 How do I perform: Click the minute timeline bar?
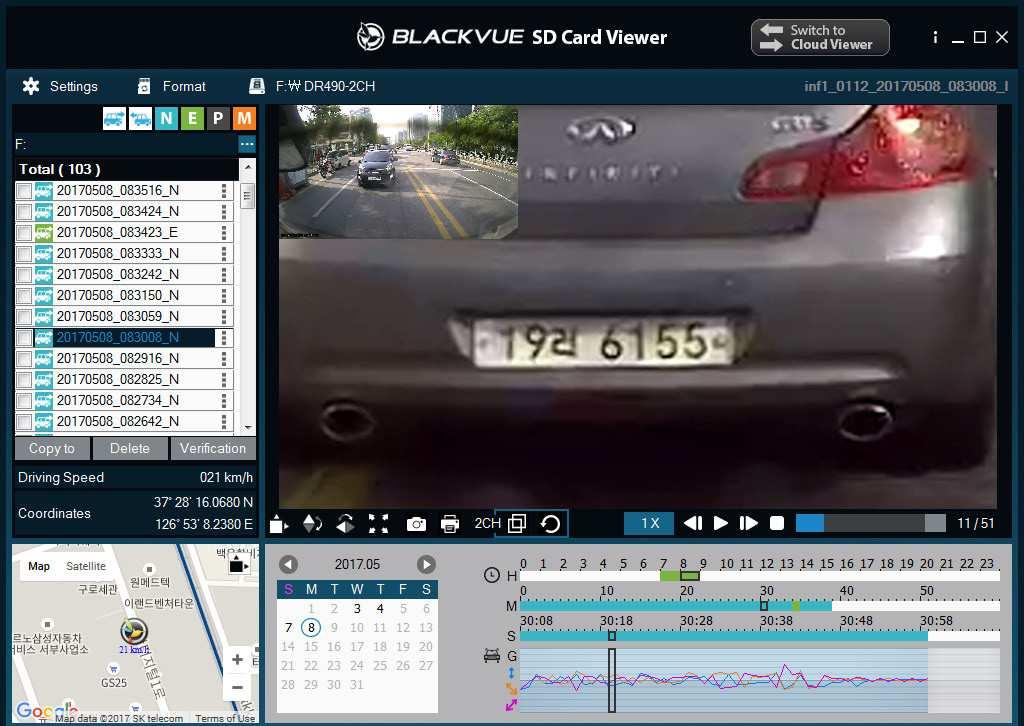[x=760, y=606]
